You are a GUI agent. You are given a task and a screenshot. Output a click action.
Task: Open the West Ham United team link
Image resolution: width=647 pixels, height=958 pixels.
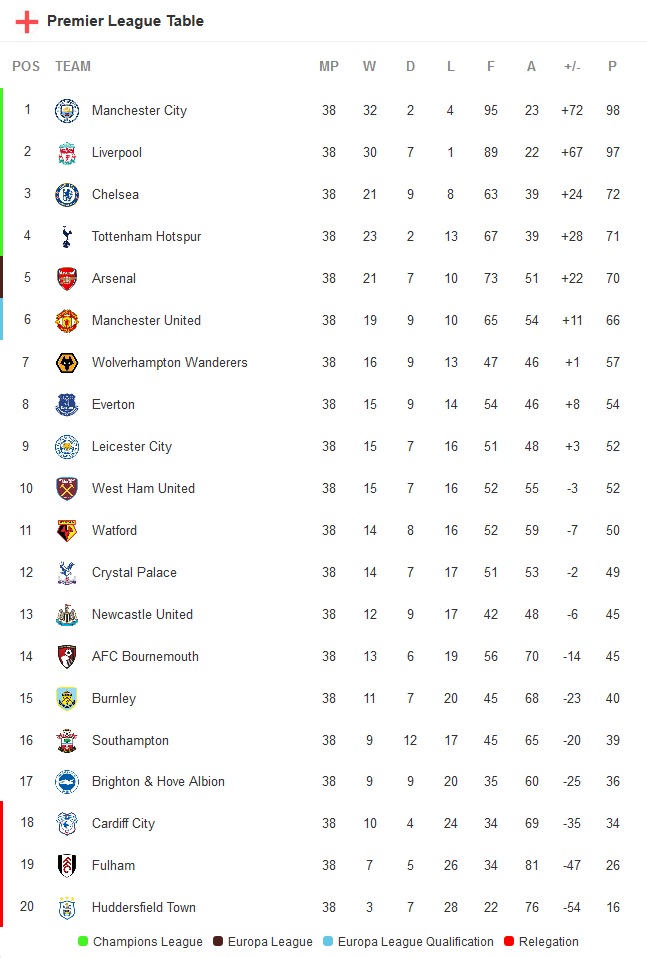(143, 489)
